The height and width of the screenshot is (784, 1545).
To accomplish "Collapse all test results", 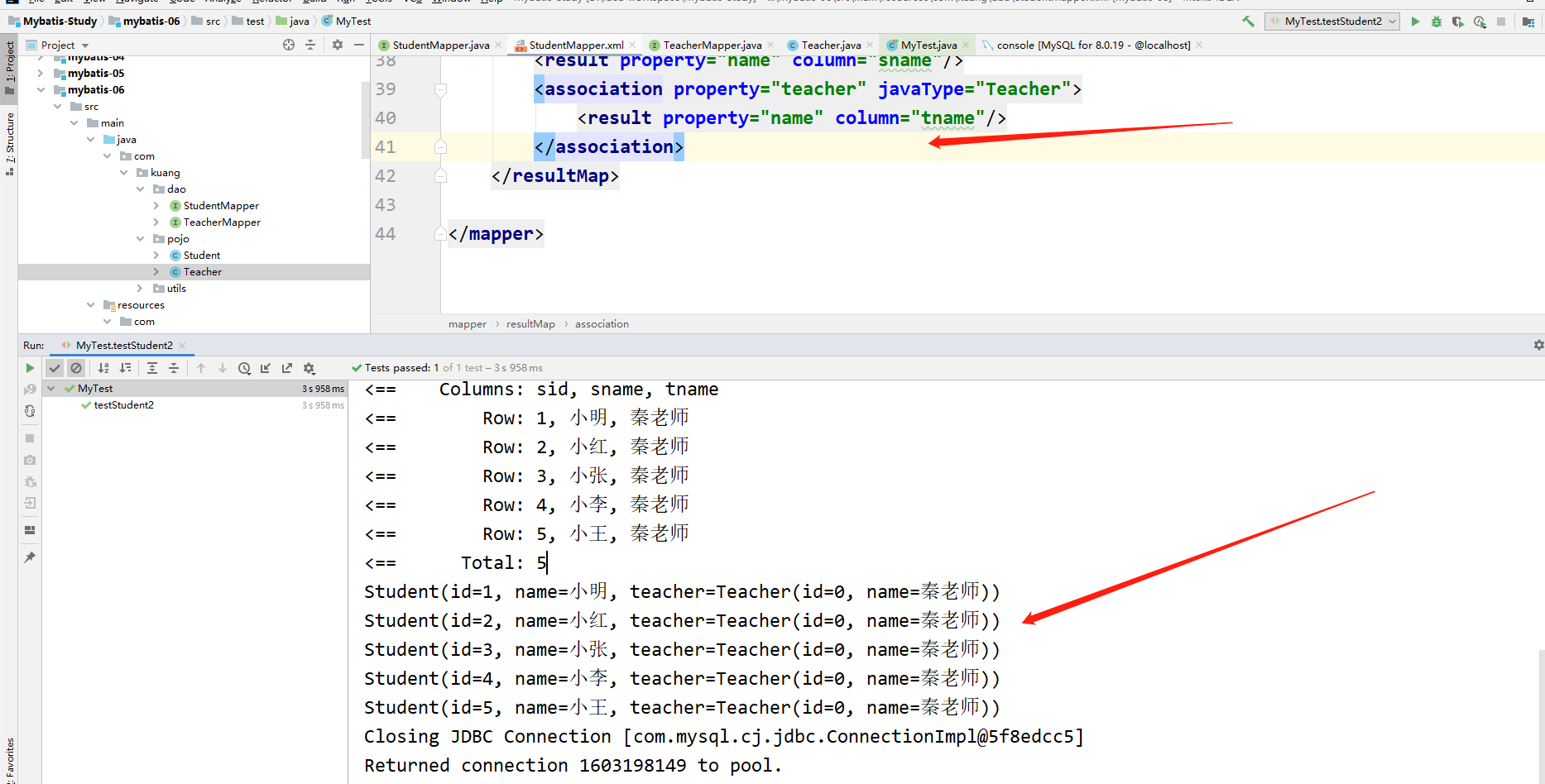I will click(174, 368).
